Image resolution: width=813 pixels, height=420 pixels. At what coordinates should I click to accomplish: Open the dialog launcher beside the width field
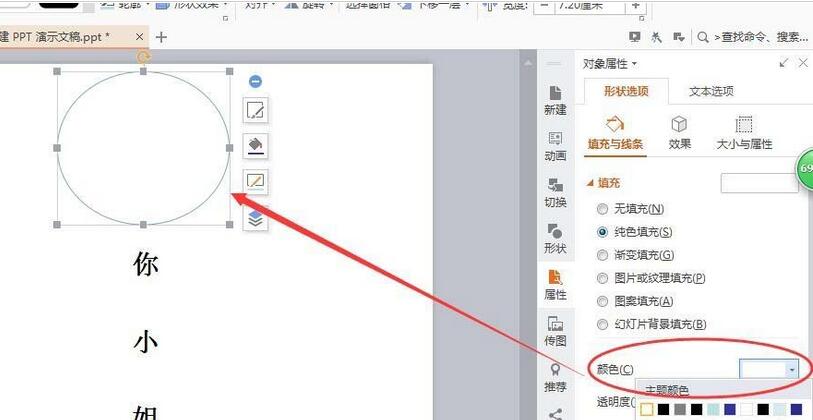642,19
